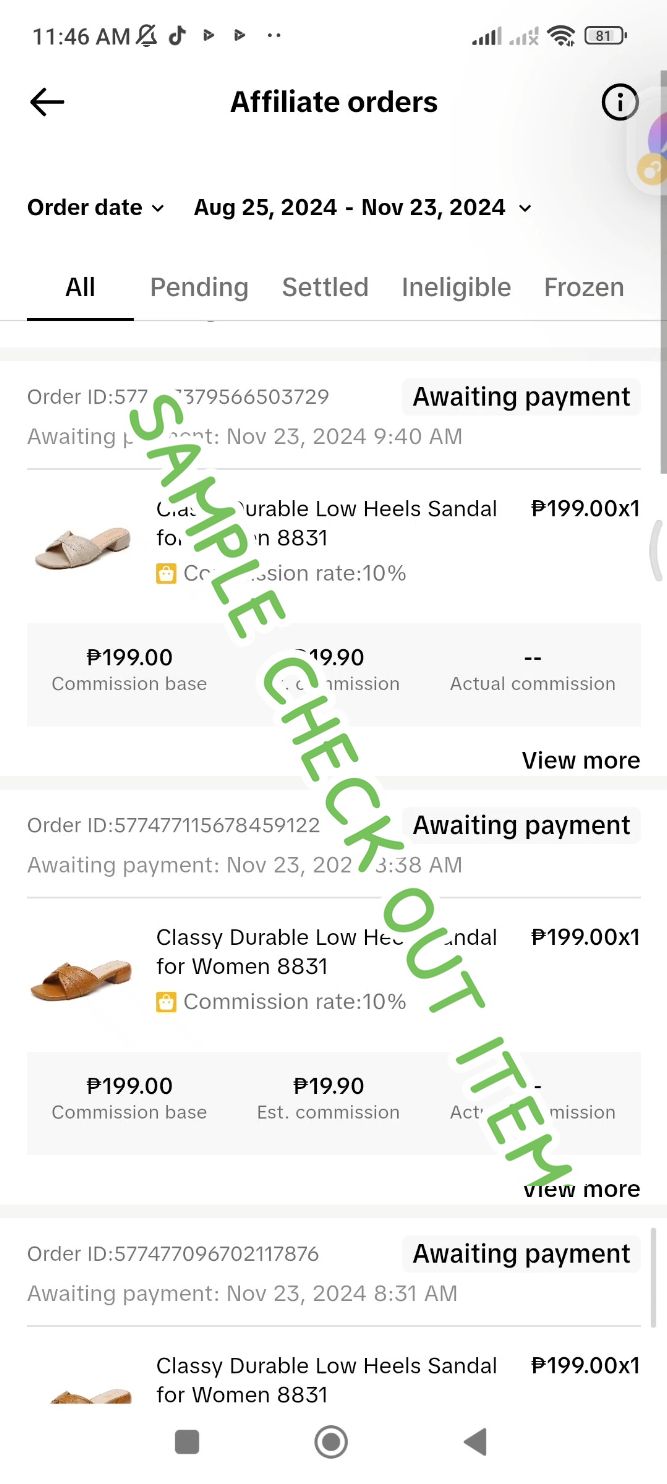667x1484 pixels.
Task: Switch to the Settled tab
Action: (325, 288)
